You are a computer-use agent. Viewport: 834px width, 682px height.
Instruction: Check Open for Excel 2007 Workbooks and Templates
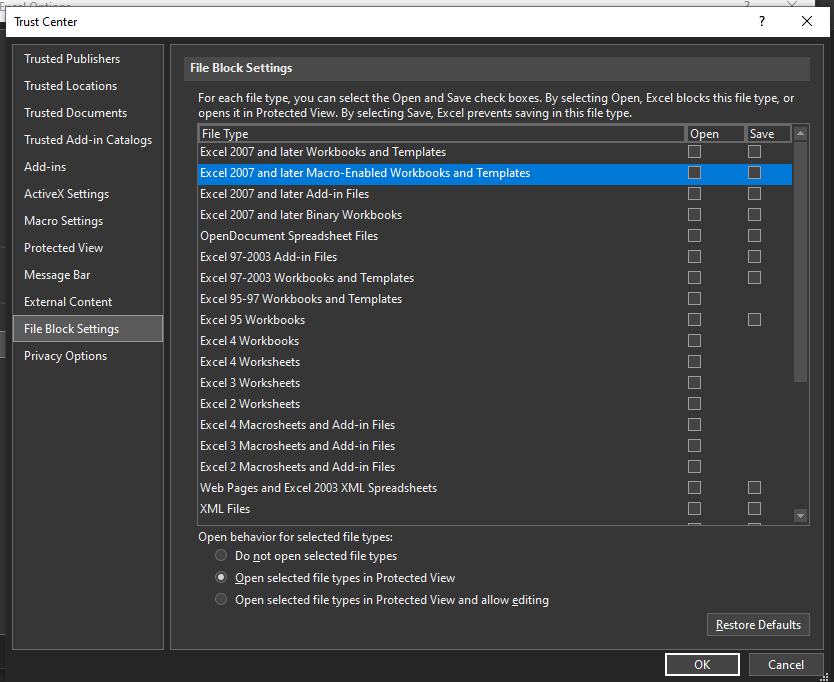click(694, 152)
